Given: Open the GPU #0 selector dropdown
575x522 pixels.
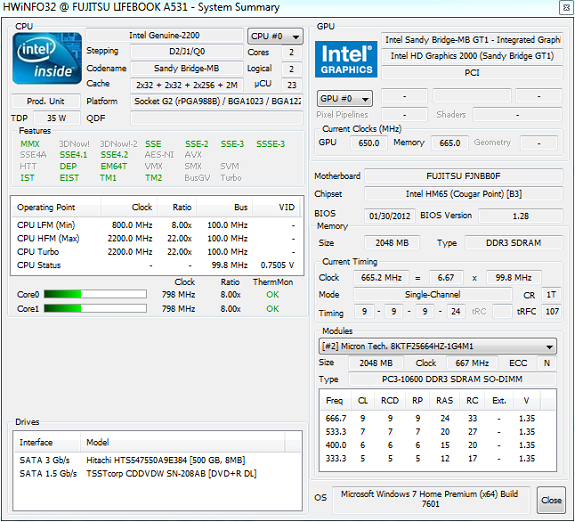Looking at the screenshot, I should [x=344, y=98].
